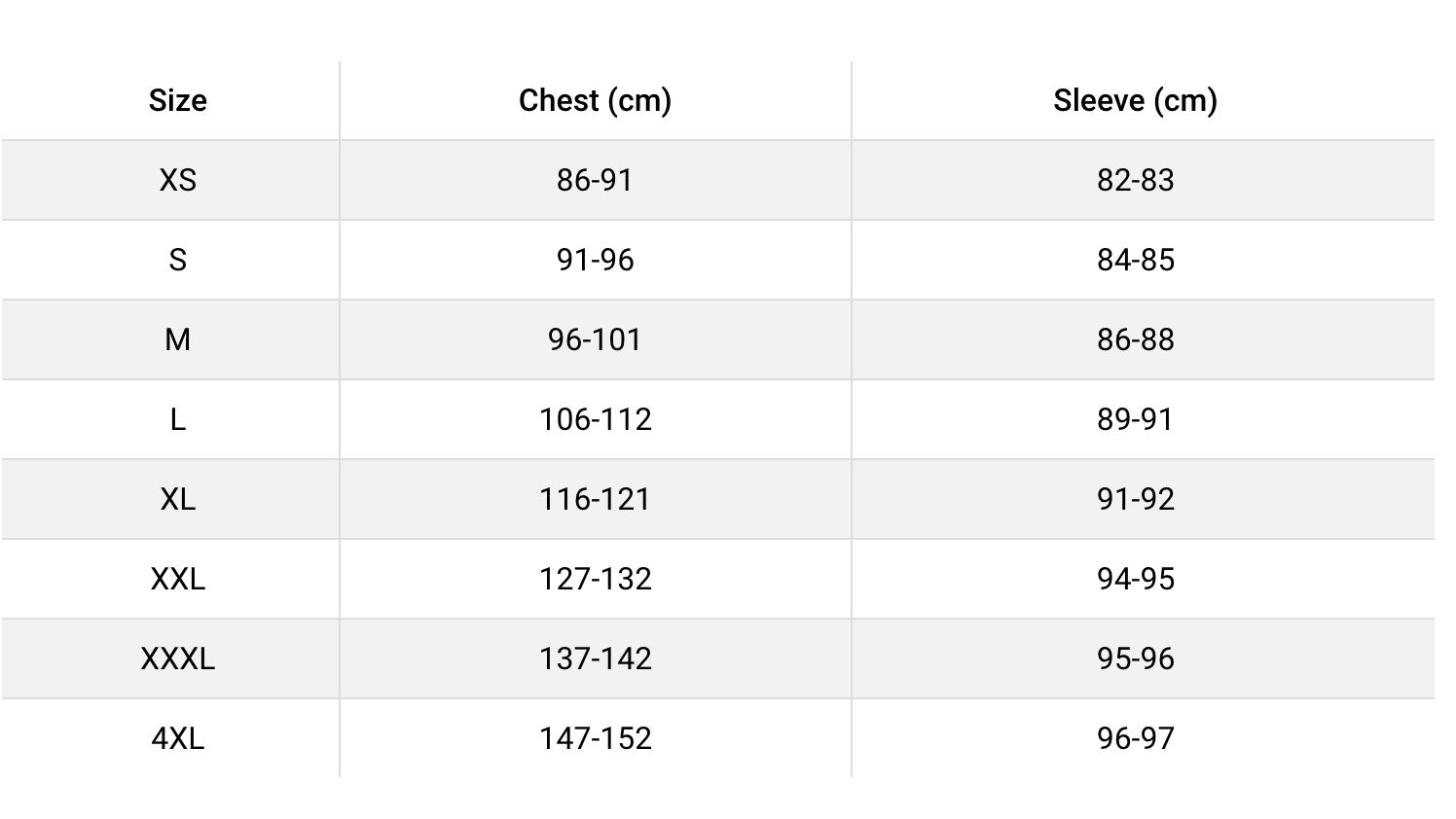1456x819 pixels.
Task: Select the S size cell
Action: (x=177, y=260)
